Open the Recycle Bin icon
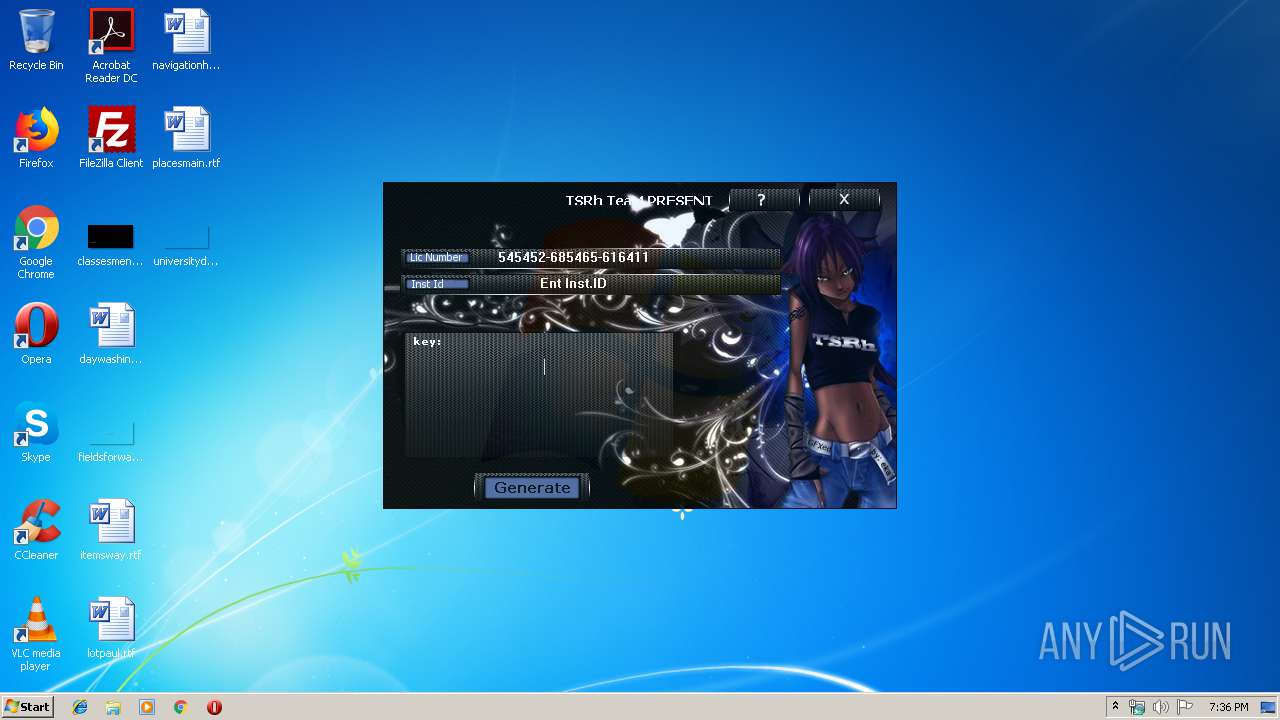Viewport: 1280px width, 720px height. click(36, 40)
